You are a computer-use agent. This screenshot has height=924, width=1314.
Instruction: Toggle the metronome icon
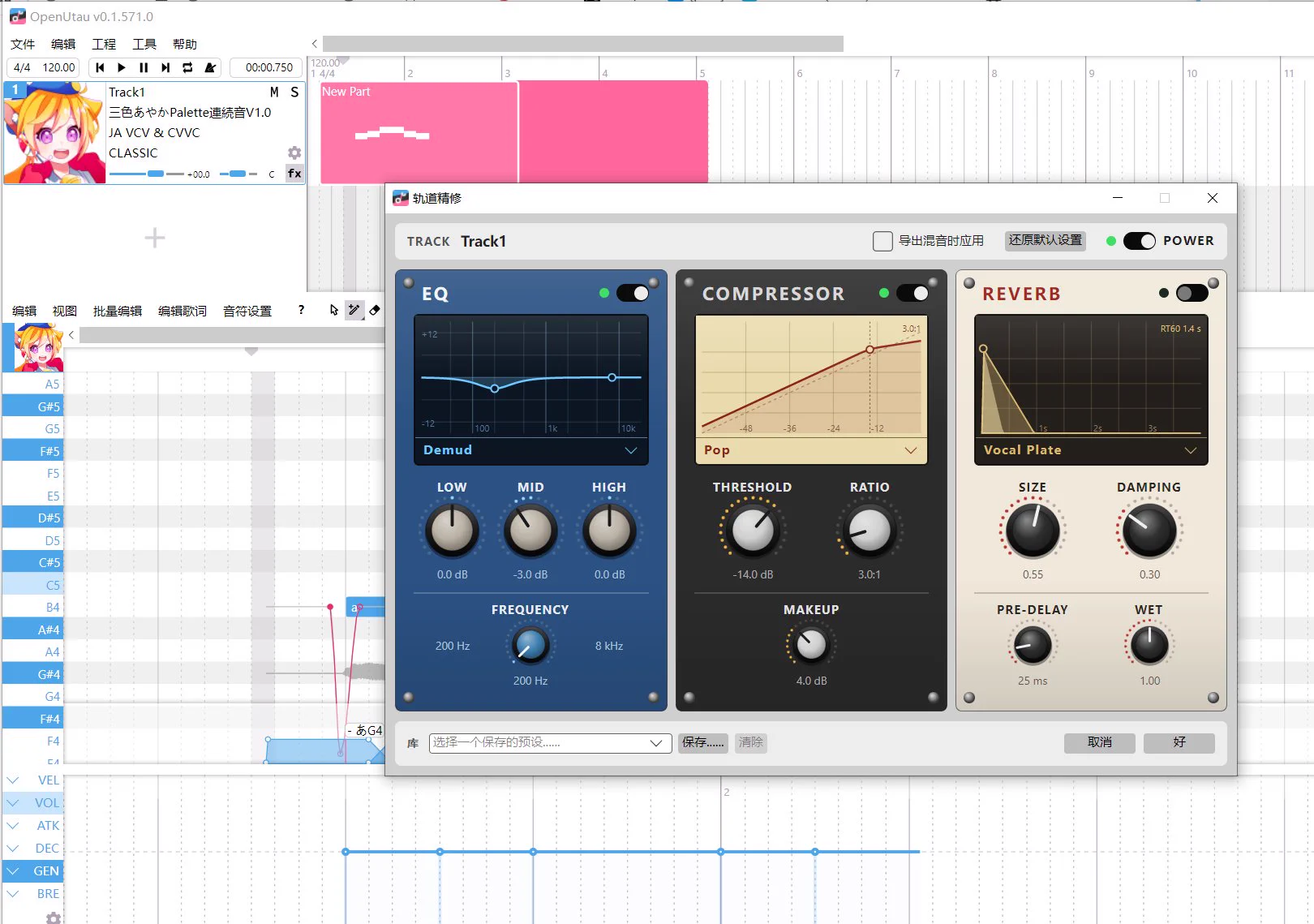(210, 67)
